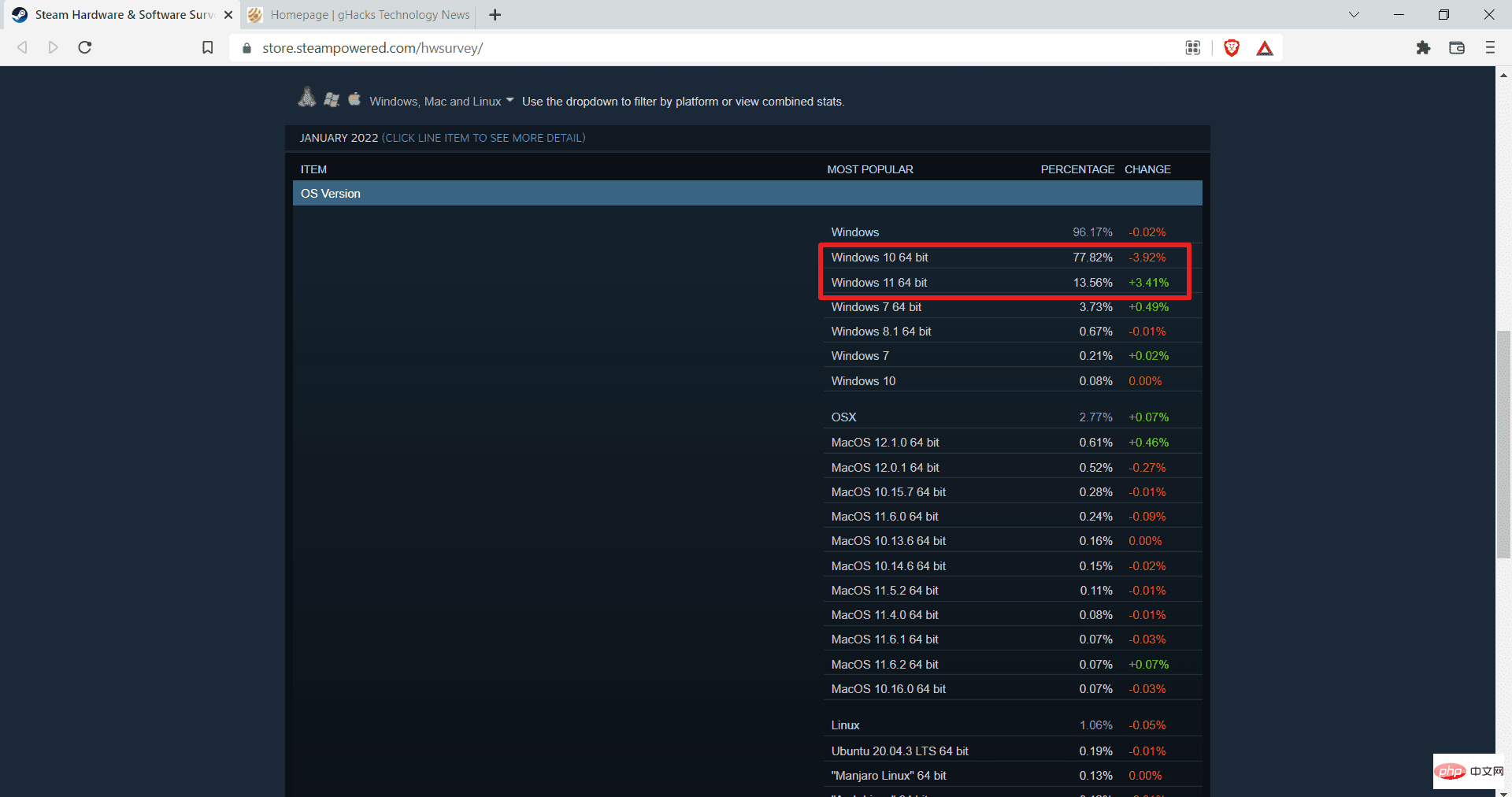The height and width of the screenshot is (797, 1512).
Task: Click the MacOS 10.16.0 64 bit entry
Action: [x=888, y=689]
